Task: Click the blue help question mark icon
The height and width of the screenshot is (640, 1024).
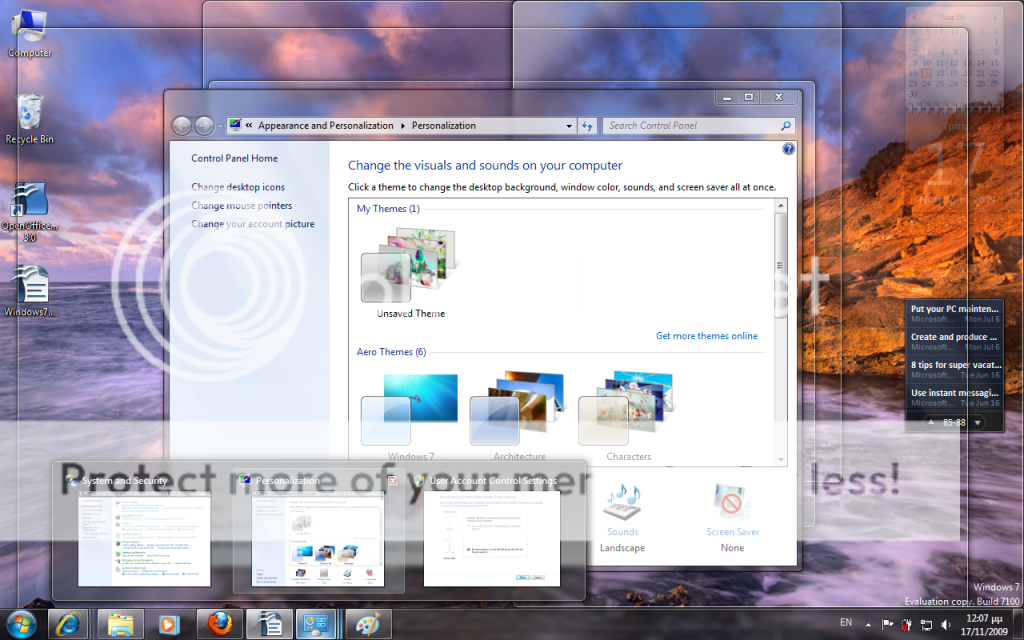Action: 788,149
